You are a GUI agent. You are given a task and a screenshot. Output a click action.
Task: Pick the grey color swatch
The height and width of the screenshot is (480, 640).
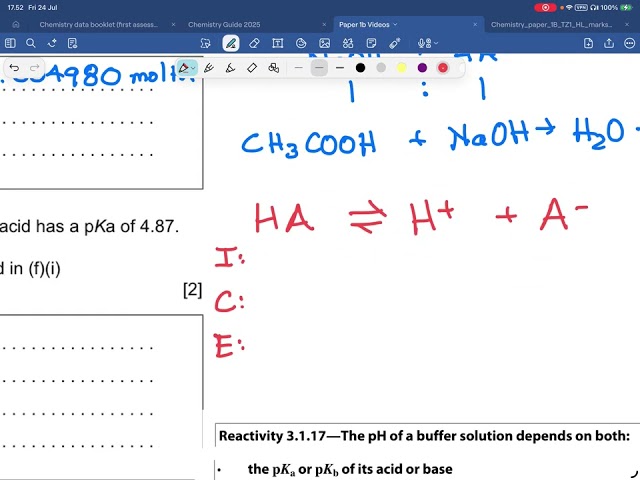point(381,68)
